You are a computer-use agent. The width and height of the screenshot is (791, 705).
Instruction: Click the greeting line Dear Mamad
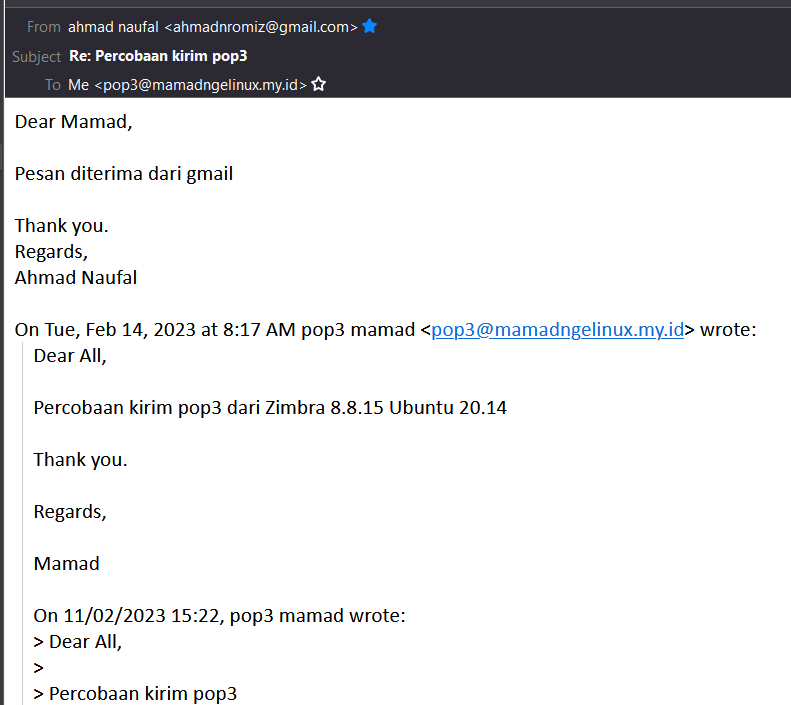(74, 122)
